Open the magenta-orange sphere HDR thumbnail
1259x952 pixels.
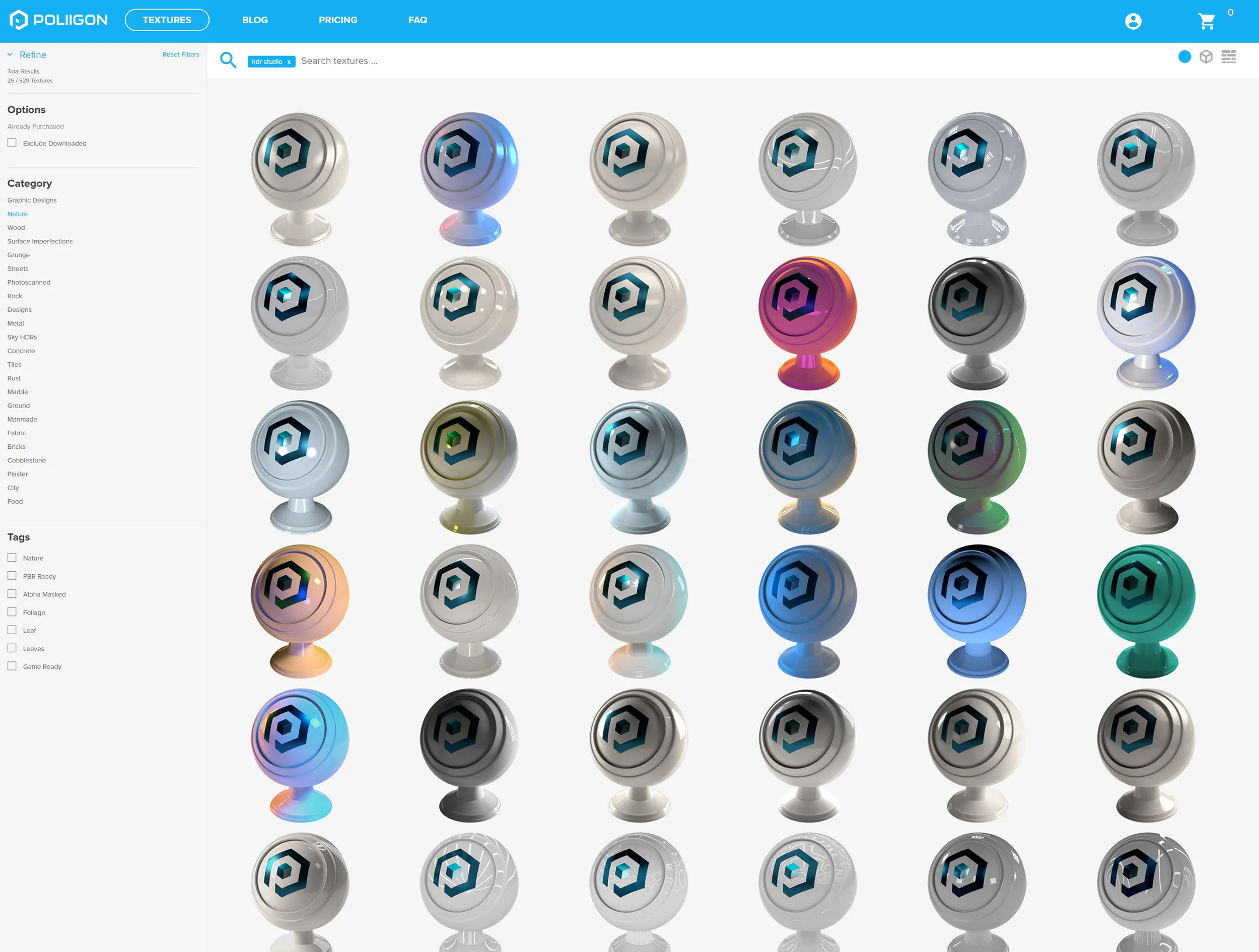807,323
